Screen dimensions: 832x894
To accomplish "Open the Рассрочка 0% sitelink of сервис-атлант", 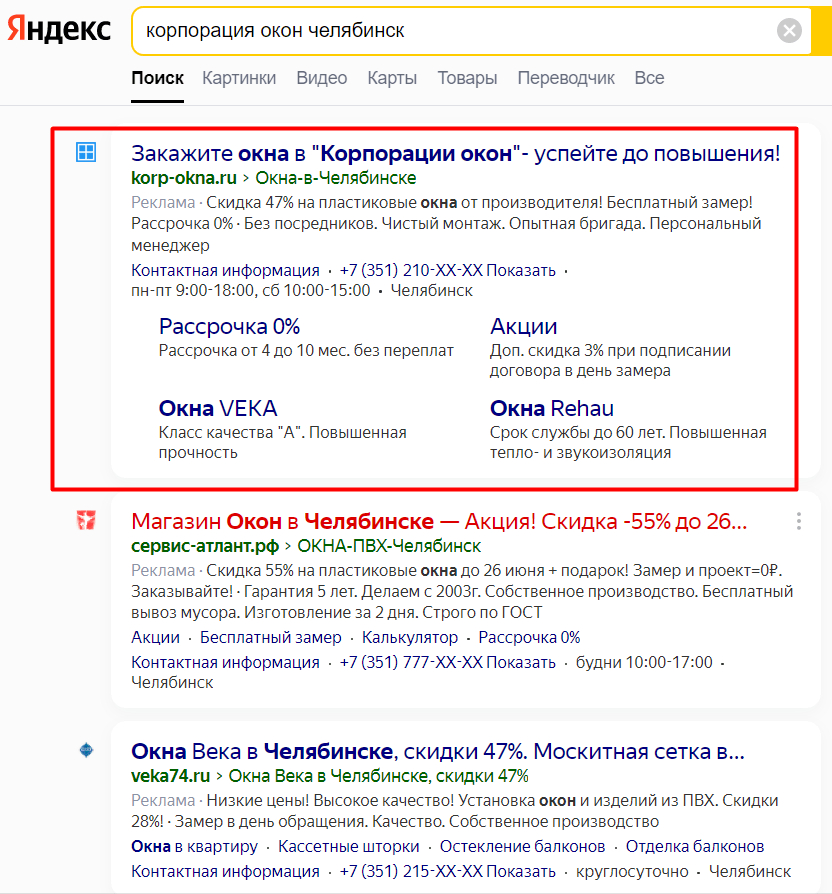I will click(x=529, y=637).
